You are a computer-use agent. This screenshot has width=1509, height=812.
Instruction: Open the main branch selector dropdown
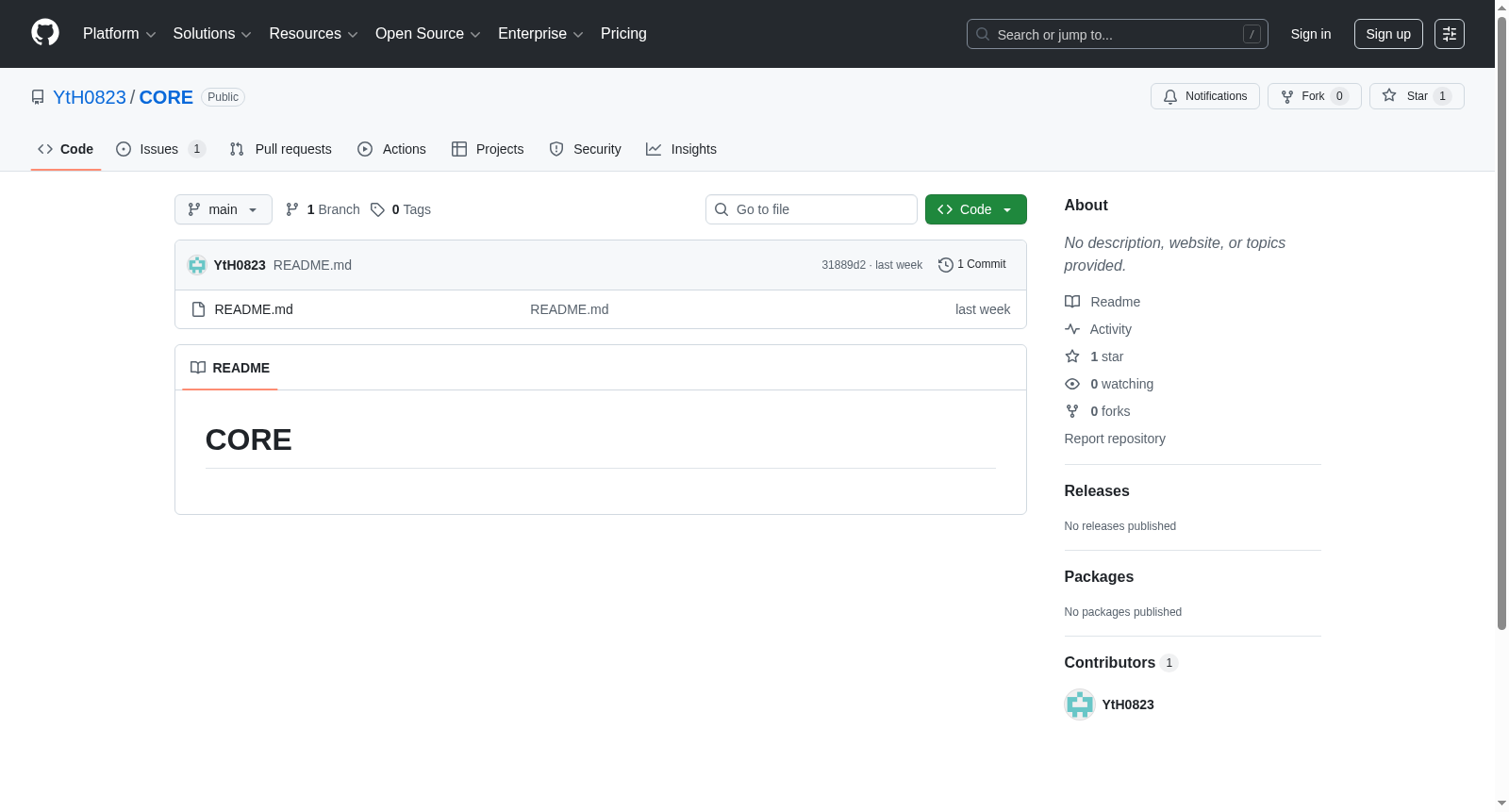point(224,209)
